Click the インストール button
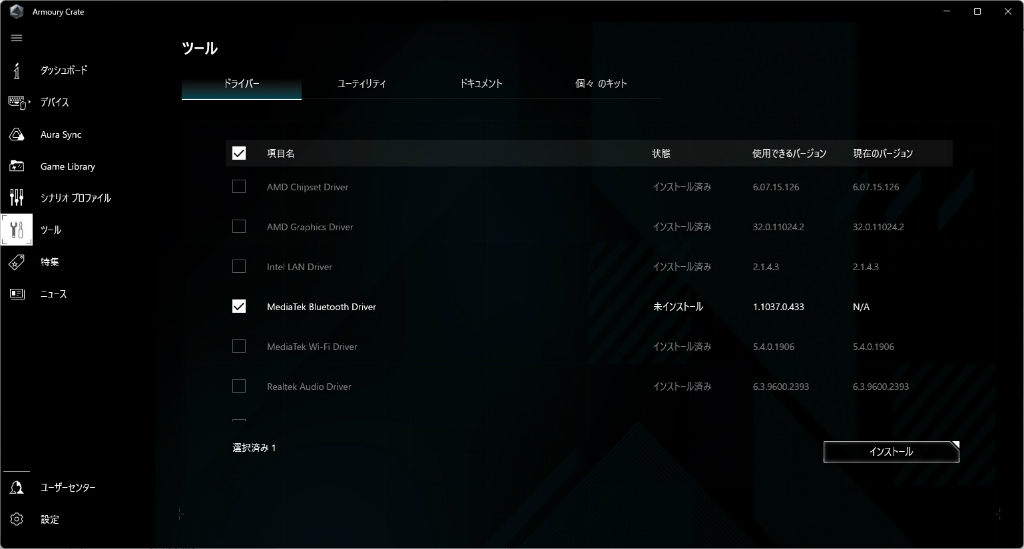Viewport: 1024px width, 549px height. [x=891, y=452]
